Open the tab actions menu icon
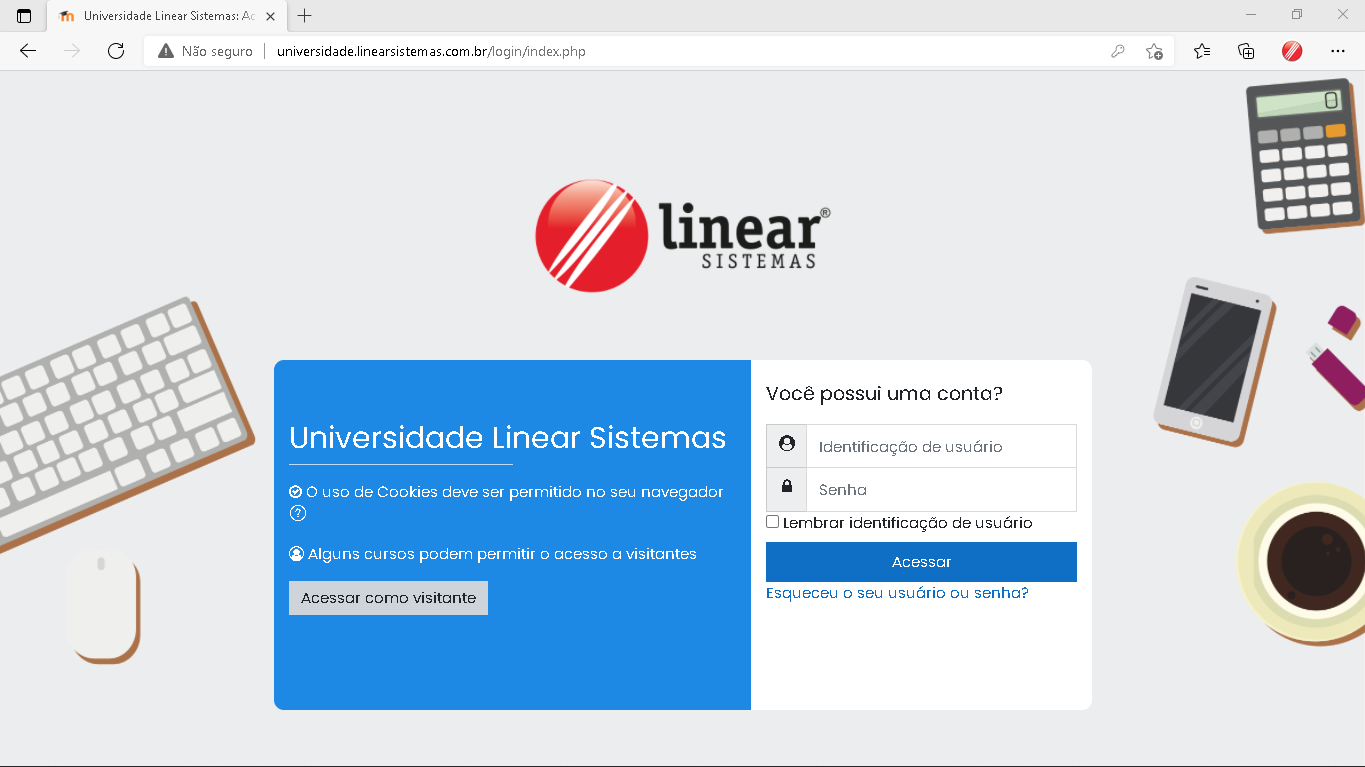The image size is (1365, 767). point(24,16)
